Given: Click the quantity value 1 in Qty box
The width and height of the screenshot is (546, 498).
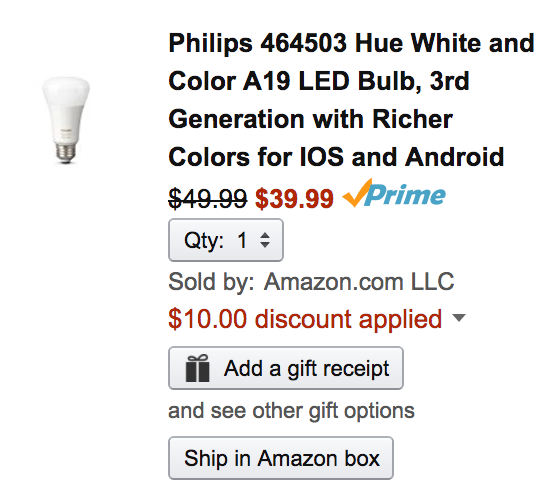Looking at the screenshot, I should click(x=242, y=240).
